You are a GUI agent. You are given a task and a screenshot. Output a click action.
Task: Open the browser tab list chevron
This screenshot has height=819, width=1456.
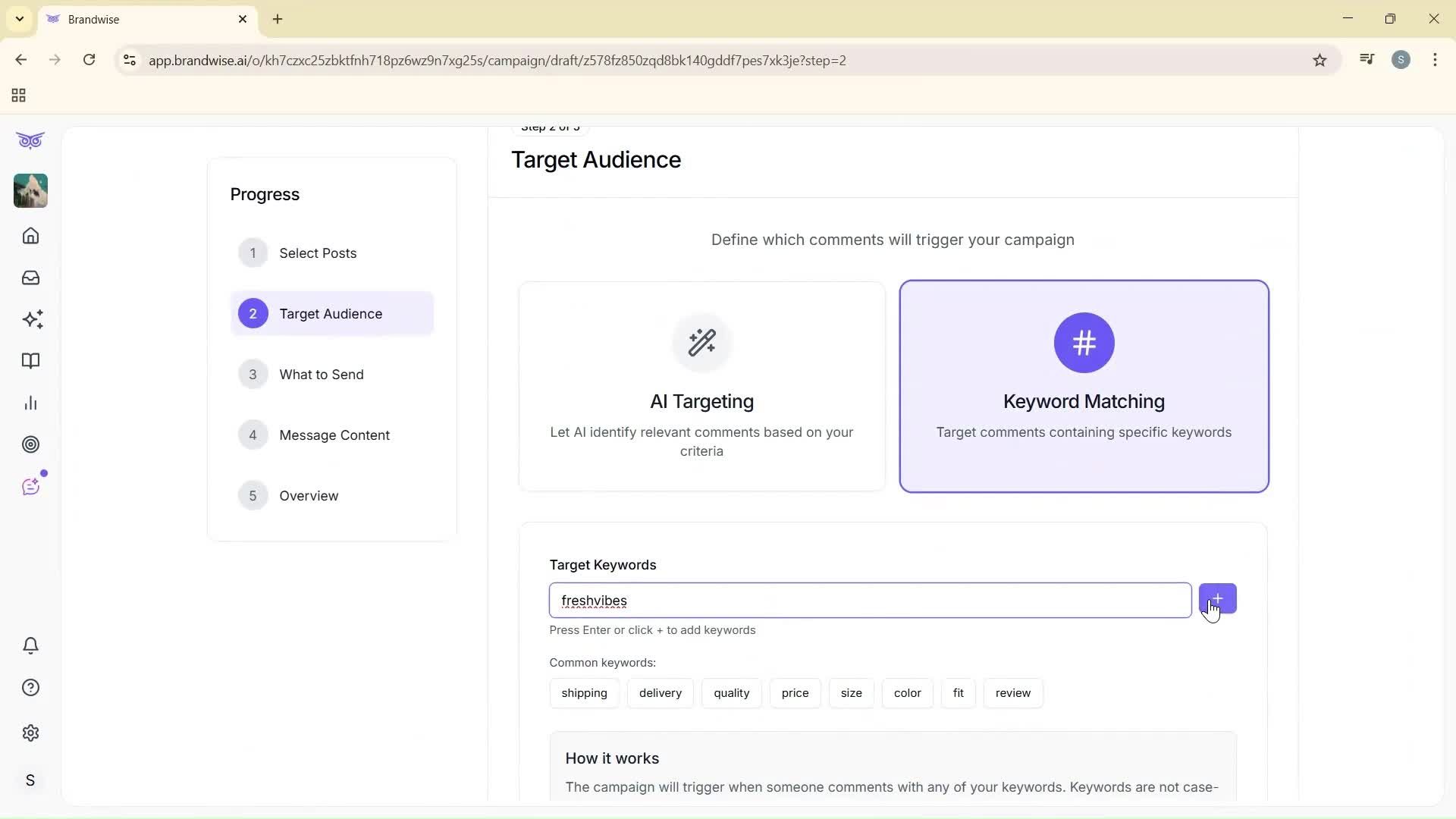click(20, 19)
